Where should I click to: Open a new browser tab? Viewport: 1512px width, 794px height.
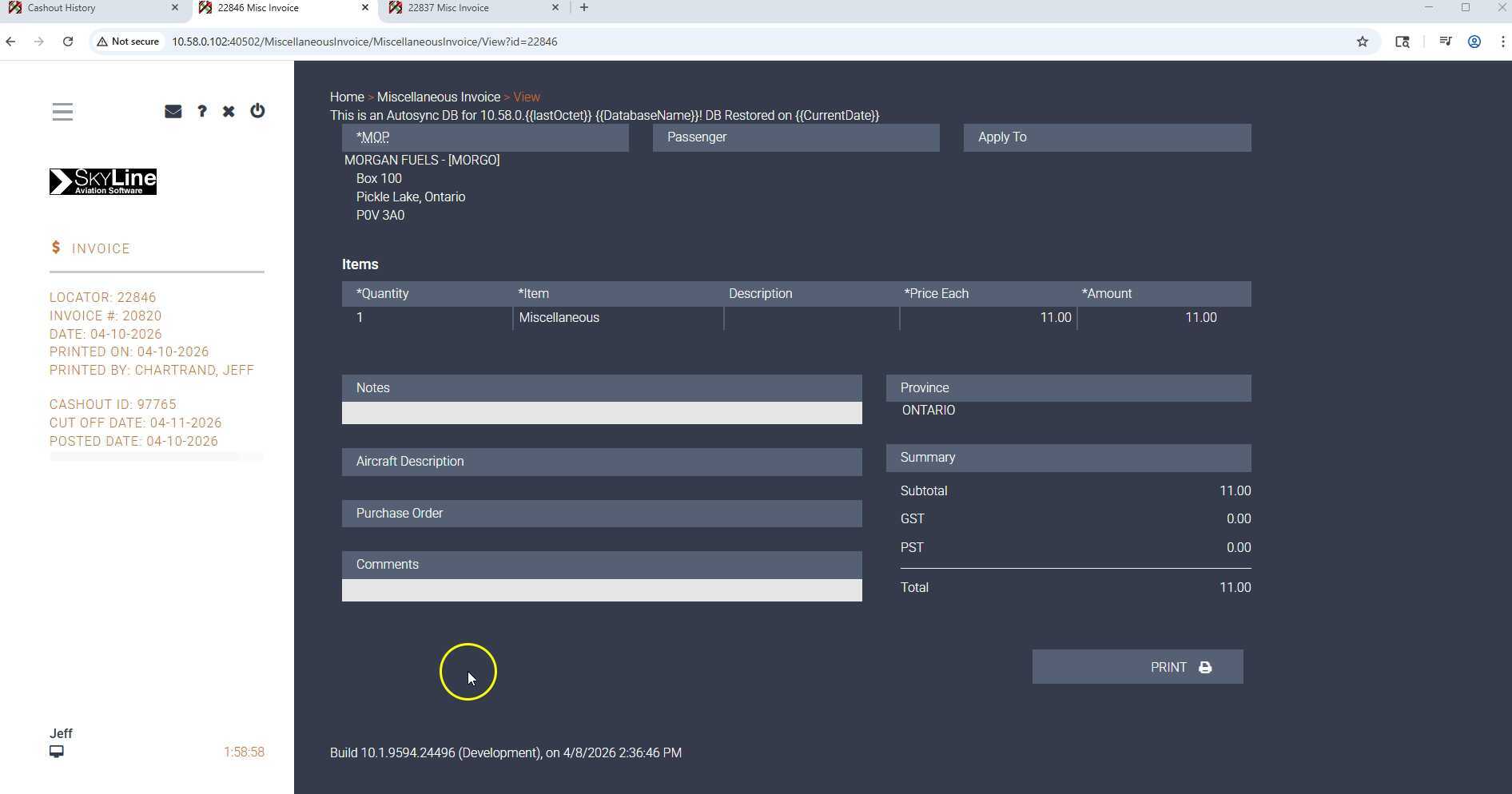pos(584,8)
